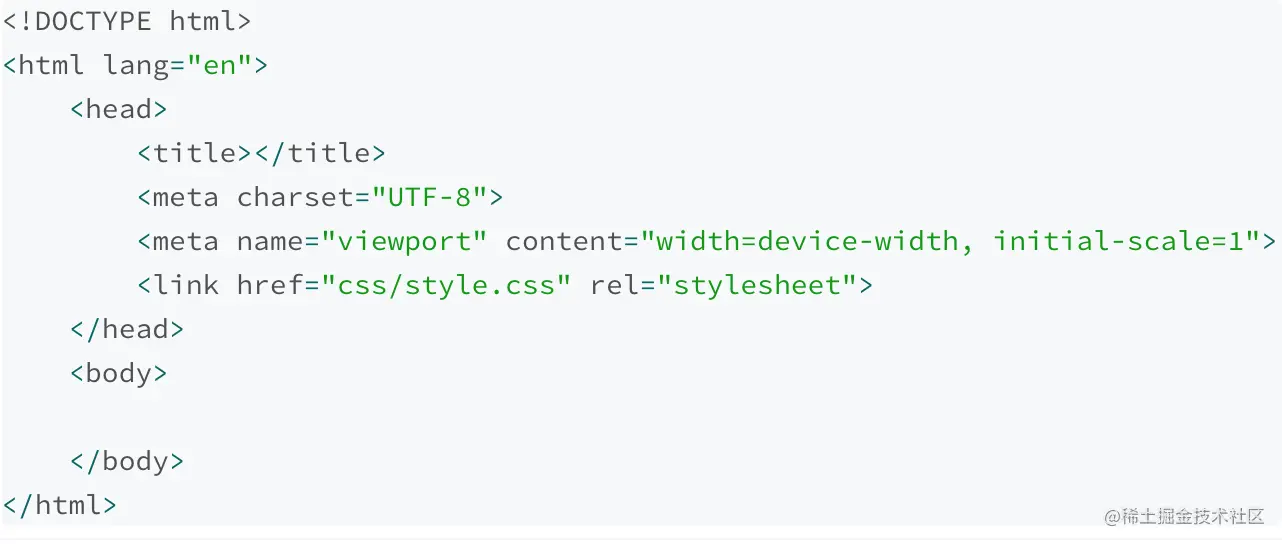Click the closing body tag
Viewport: 1282px width, 544px height.
[x=127, y=461]
